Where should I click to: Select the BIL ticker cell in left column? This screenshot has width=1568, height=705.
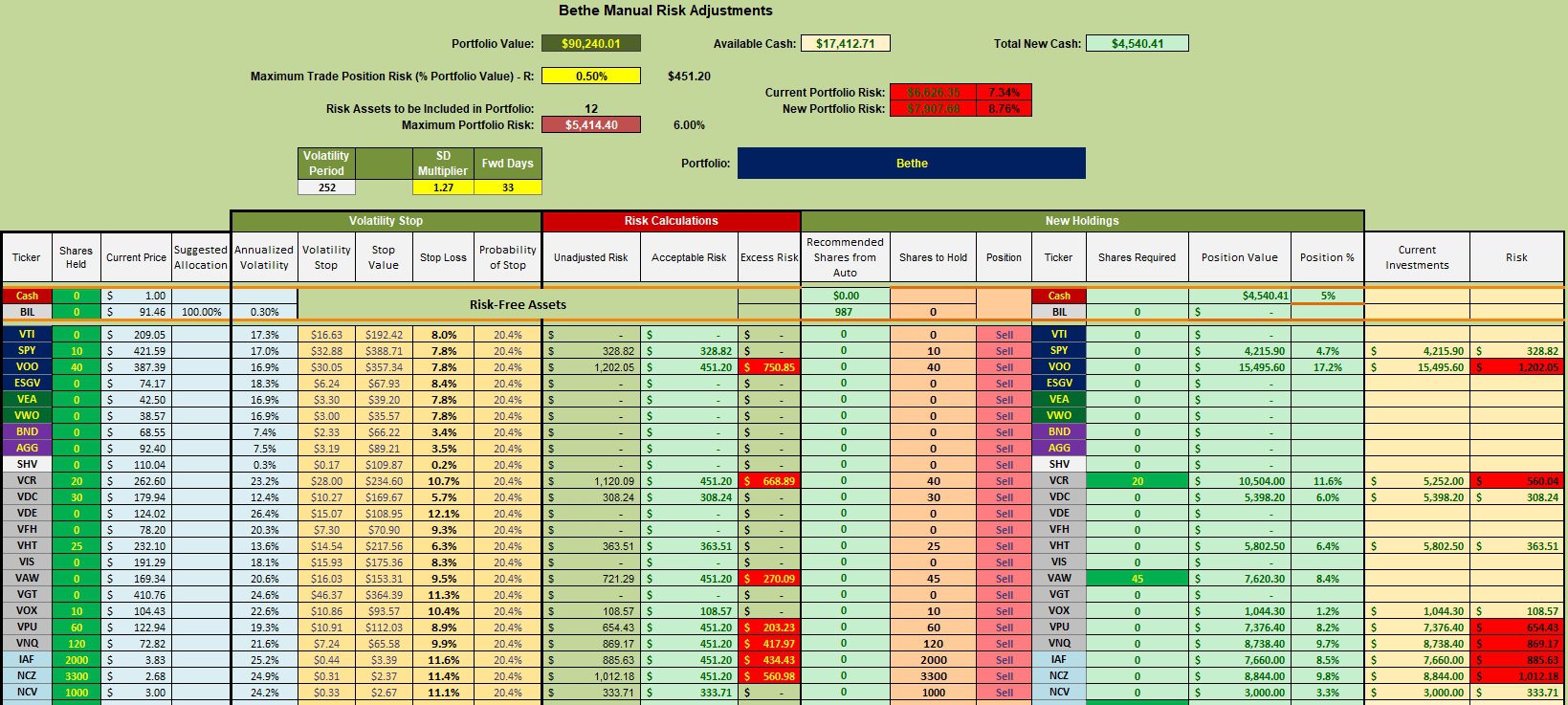pos(27,312)
